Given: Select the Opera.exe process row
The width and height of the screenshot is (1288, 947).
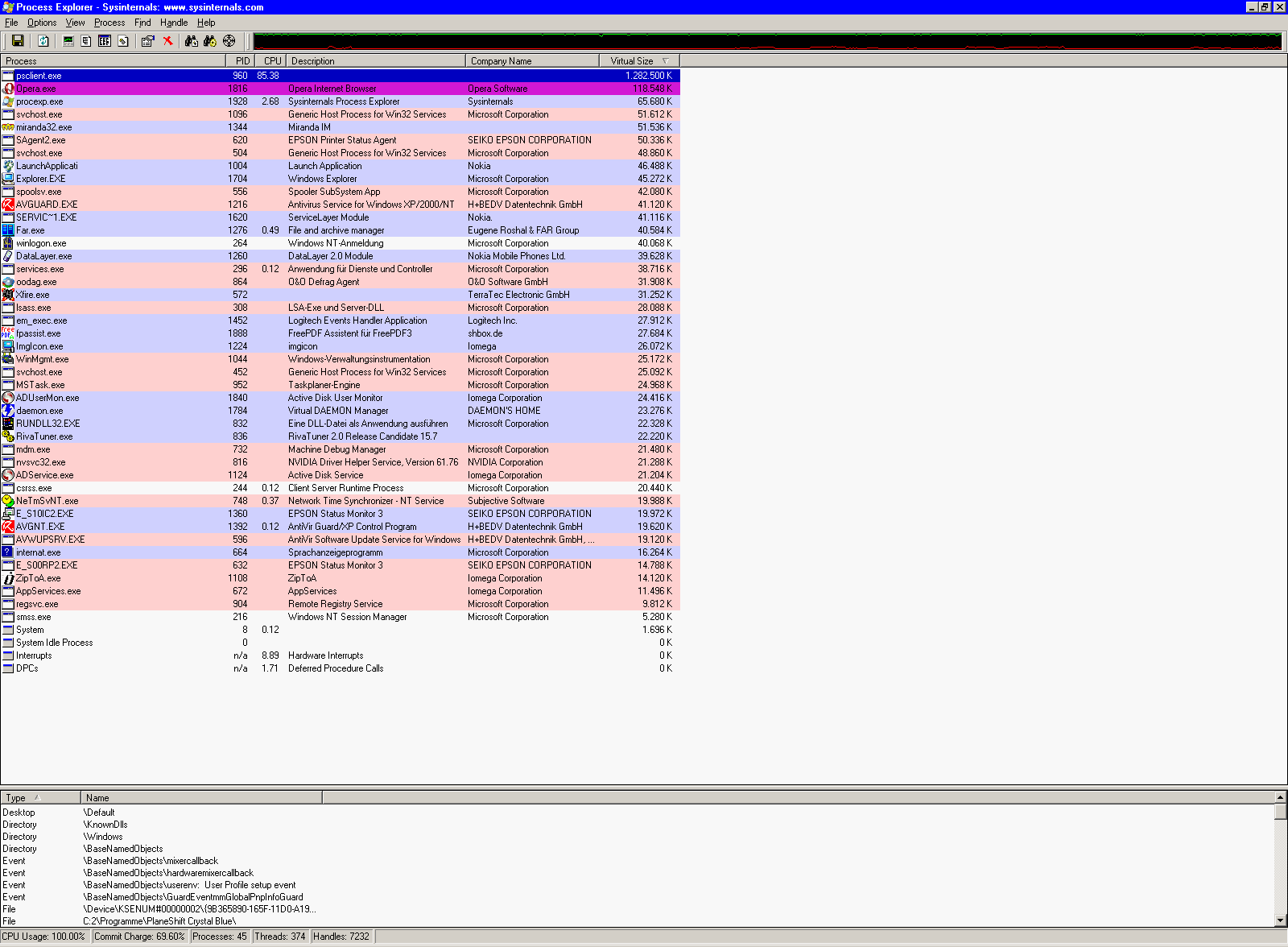Looking at the screenshot, I should click(36, 89).
